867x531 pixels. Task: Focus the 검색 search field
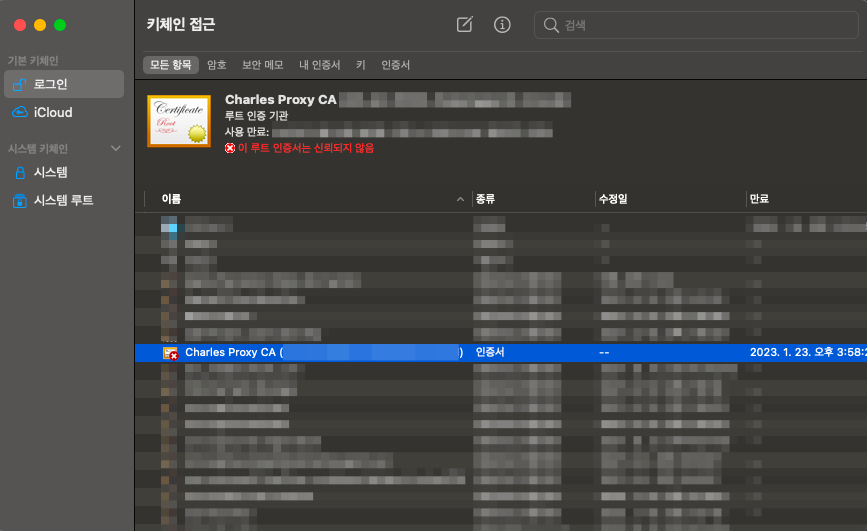(x=696, y=25)
